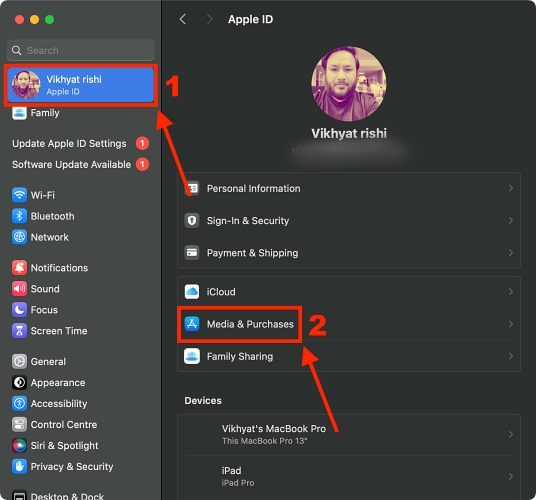The width and height of the screenshot is (536, 500).
Task: Click the Notifications bell icon
Action: tap(19, 268)
